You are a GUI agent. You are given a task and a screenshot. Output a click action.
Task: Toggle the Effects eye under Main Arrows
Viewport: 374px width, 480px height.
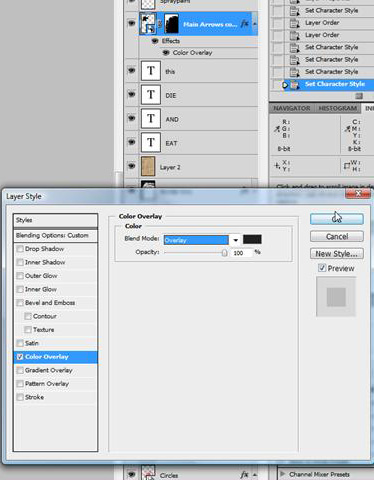pyautogui.click(x=154, y=41)
